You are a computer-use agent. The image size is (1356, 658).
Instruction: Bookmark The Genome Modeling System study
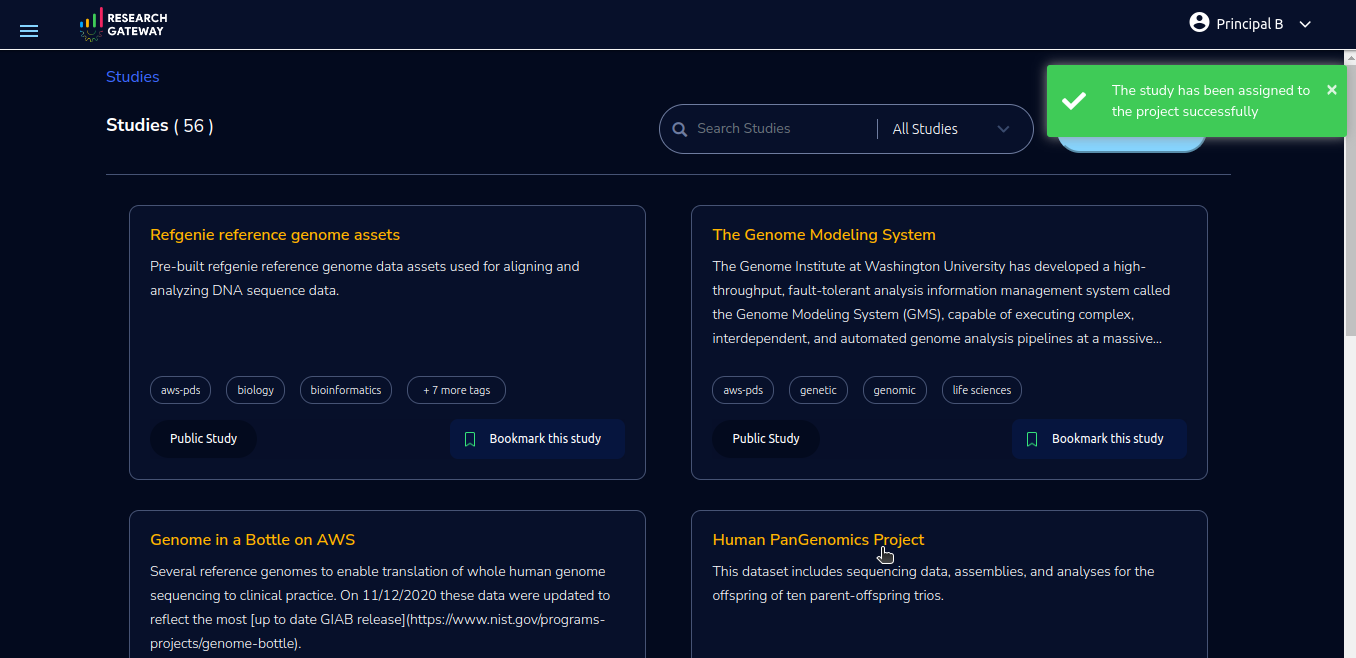1099,439
